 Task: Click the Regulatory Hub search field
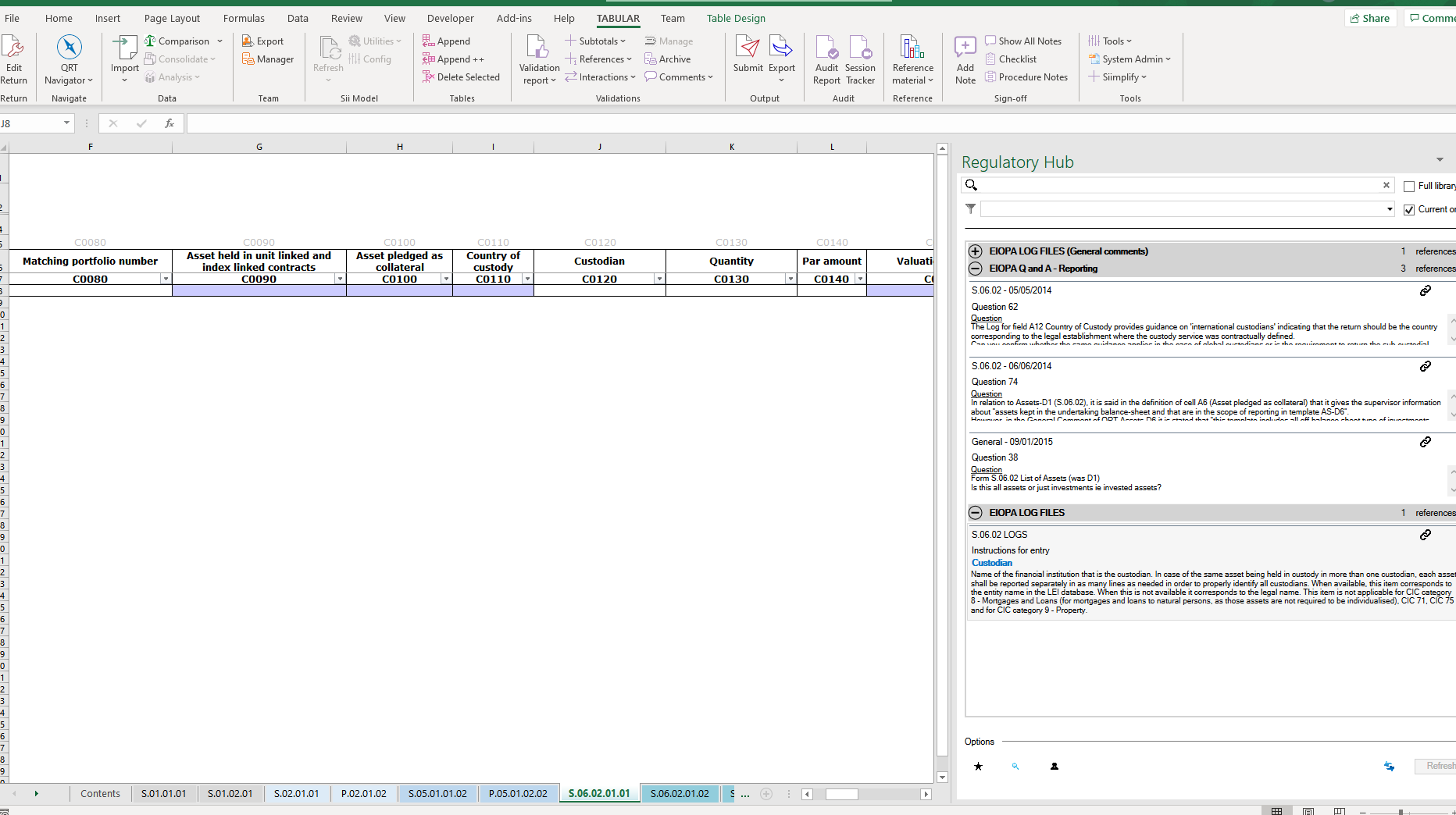(1179, 185)
